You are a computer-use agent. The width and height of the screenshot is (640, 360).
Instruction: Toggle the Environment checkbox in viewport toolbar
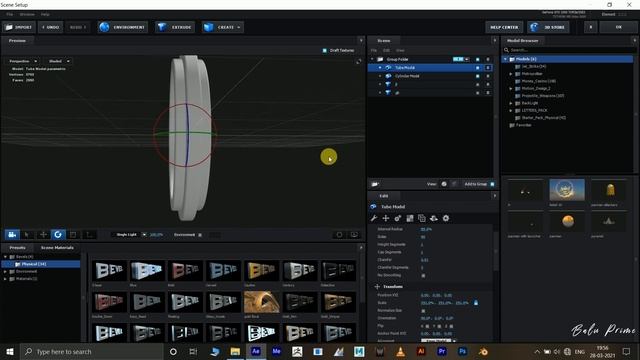(200, 235)
